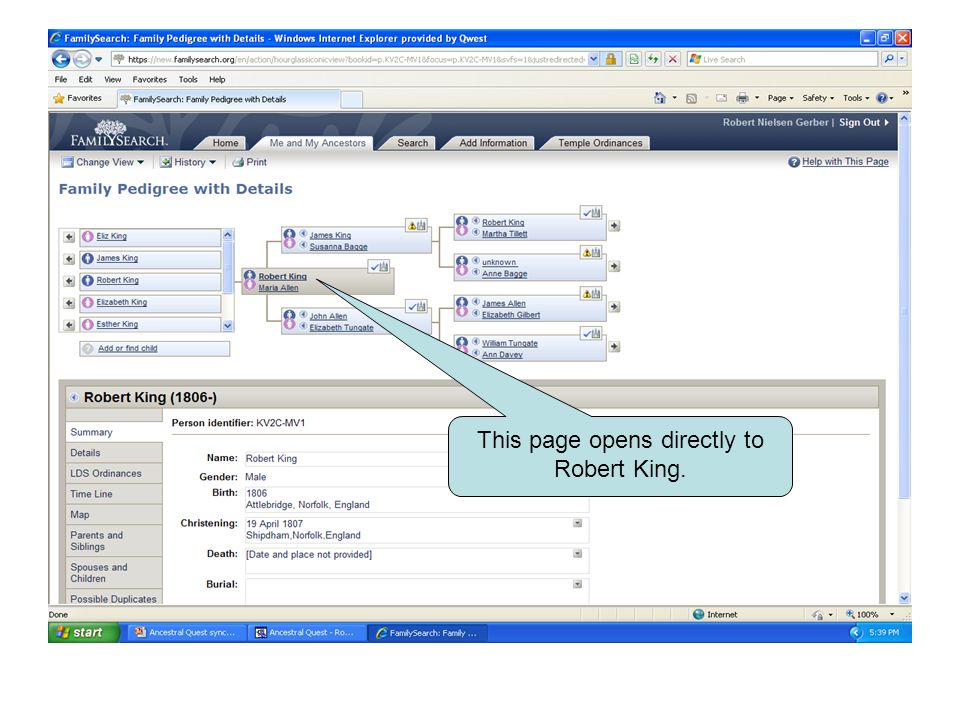Screen dimensions: 960x720
Task: Collapse the Robert King (1806-) details header arrow
Action: point(74,397)
